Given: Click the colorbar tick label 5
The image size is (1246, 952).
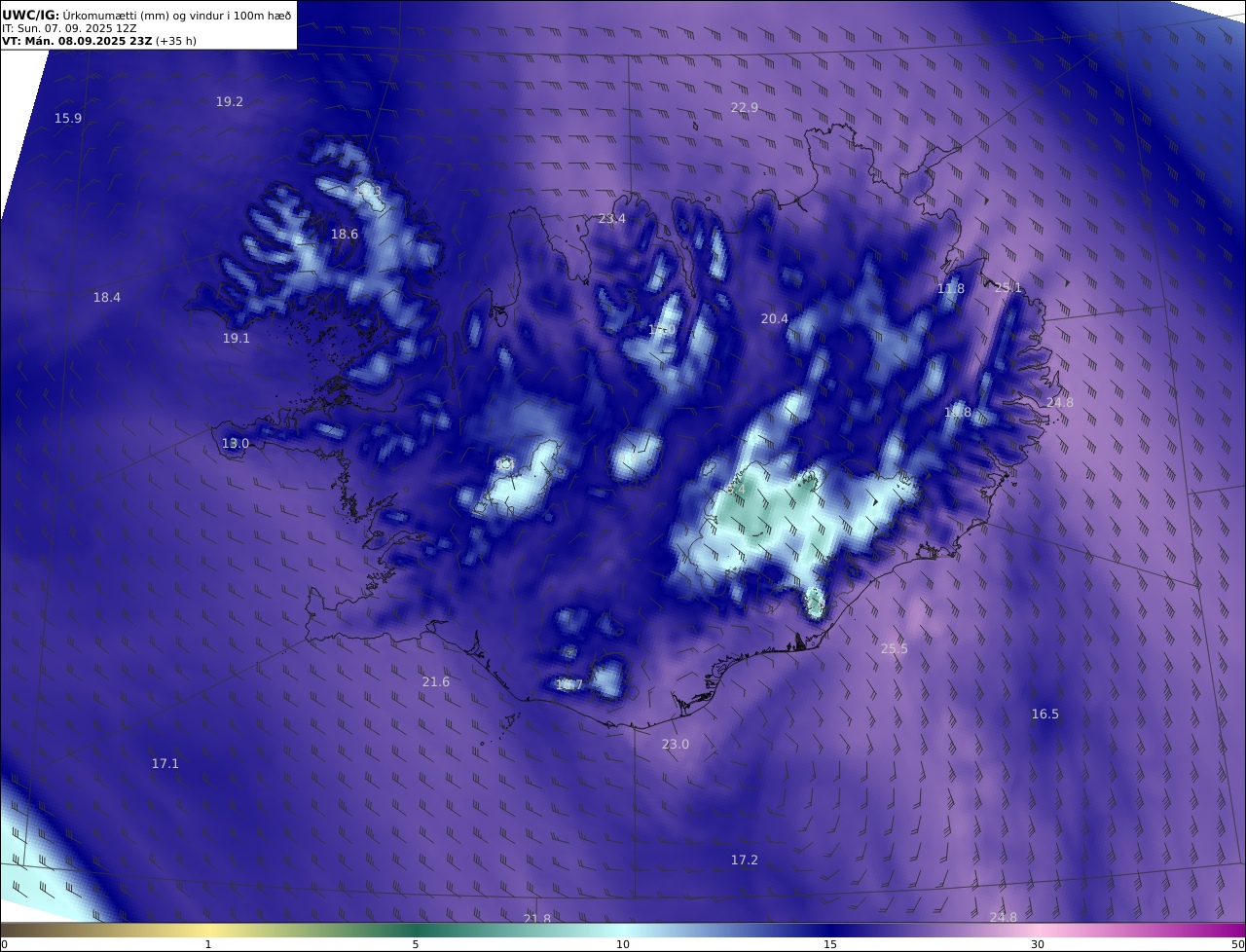Looking at the screenshot, I should (x=416, y=944).
